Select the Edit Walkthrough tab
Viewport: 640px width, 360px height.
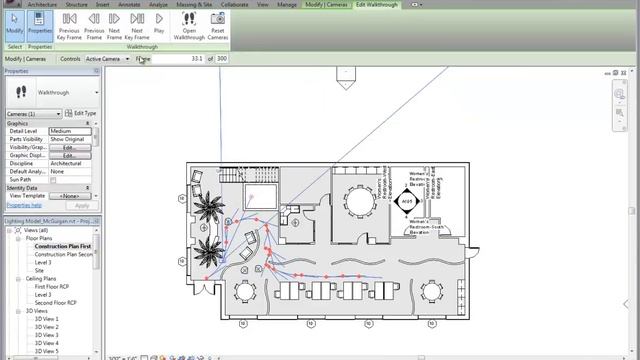[376, 4]
